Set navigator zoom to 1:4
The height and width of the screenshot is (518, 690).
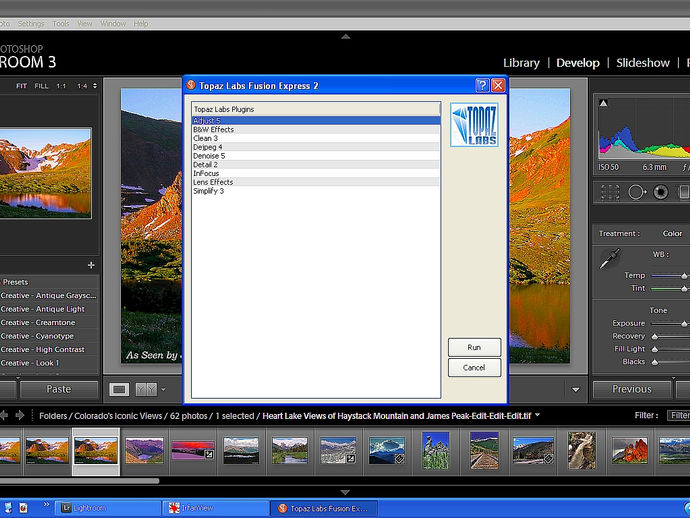click(x=82, y=86)
